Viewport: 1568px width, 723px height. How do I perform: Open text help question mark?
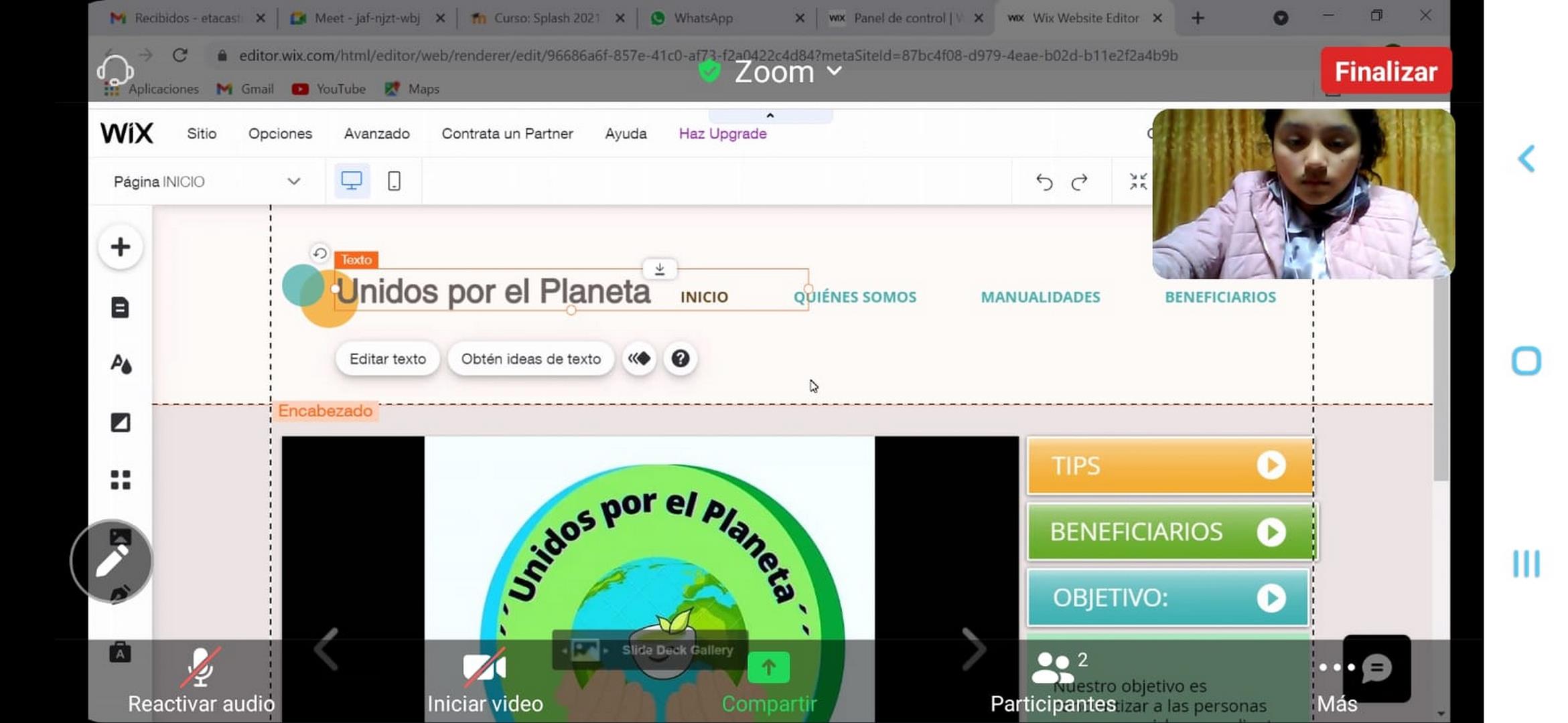[x=681, y=359]
